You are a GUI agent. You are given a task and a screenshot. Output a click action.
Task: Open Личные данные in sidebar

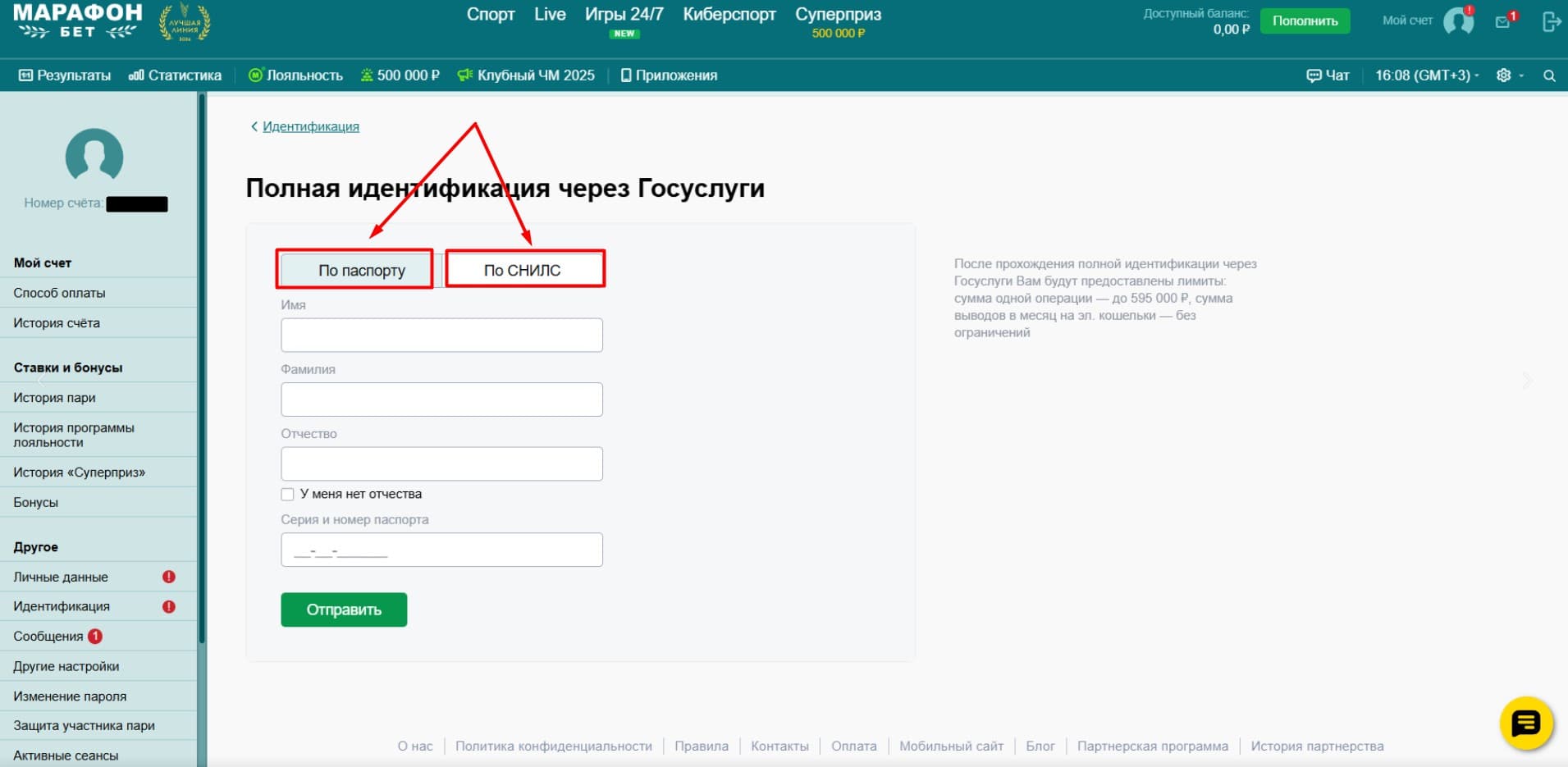click(x=98, y=577)
